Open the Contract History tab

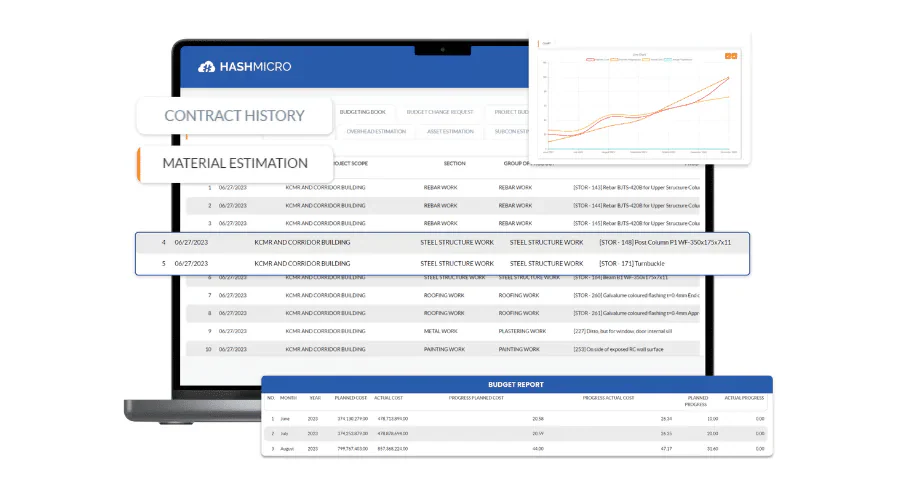tap(235, 115)
